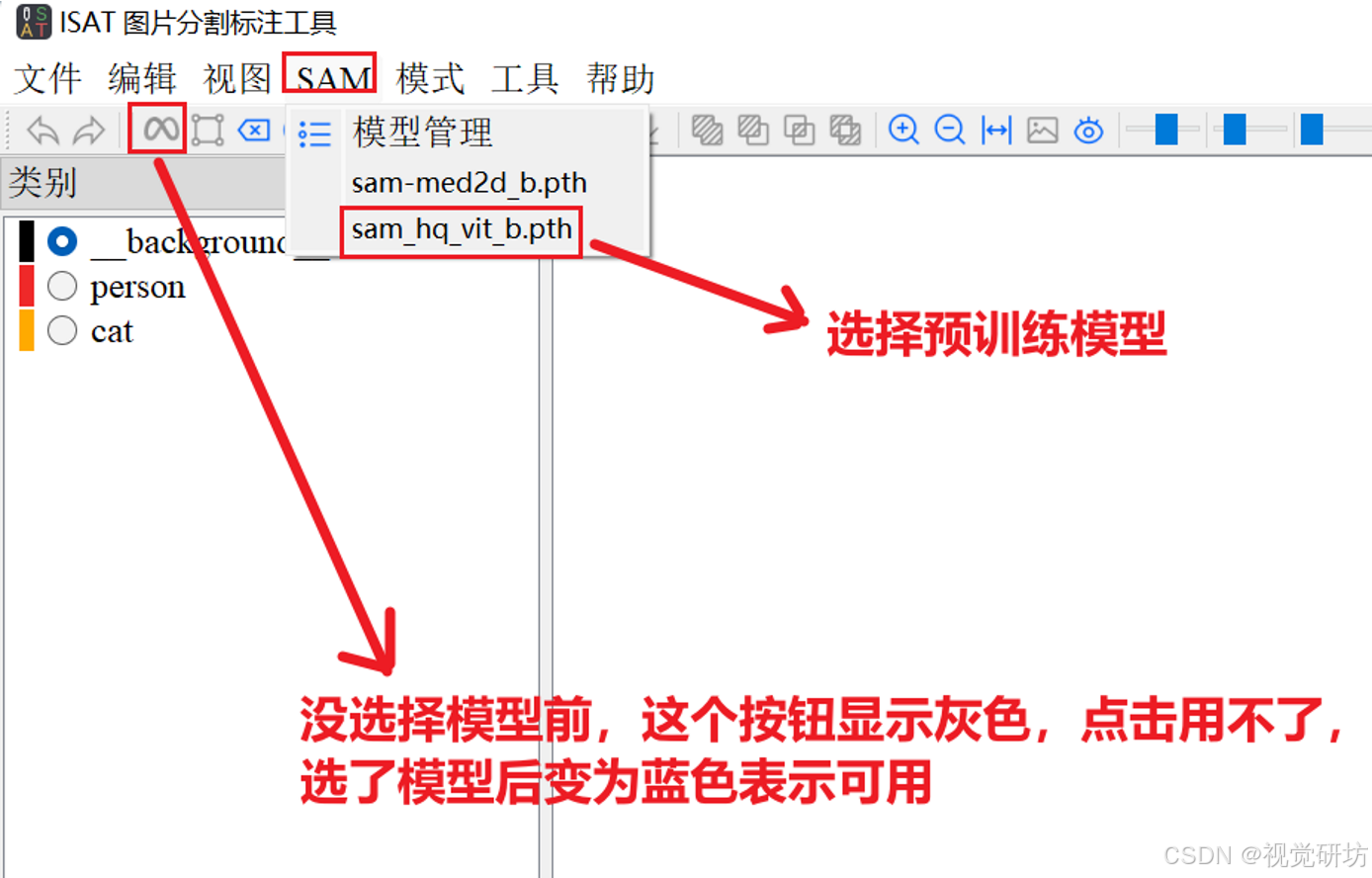This screenshot has height=878, width=1372.
Task: Click first blue toolbar slider handle
Action: point(1166,129)
